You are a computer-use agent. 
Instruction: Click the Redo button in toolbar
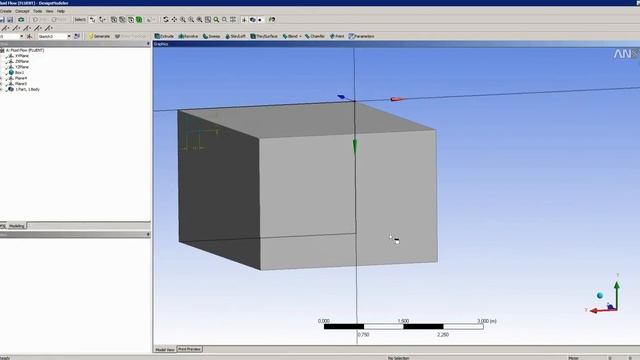[59, 20]
